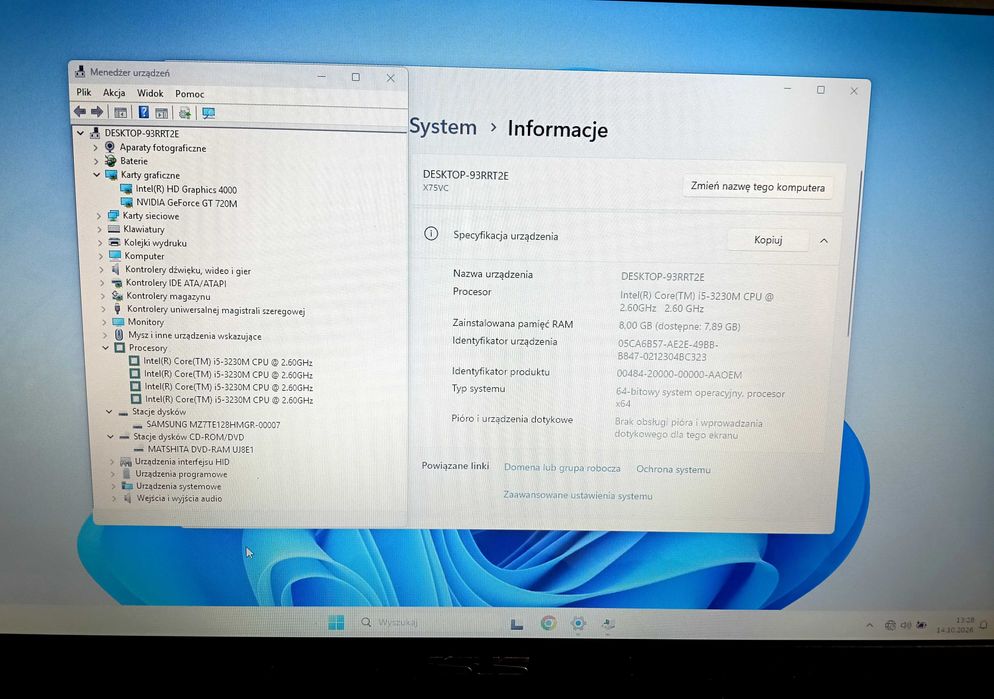Go back with the Device Manager back arrow
This screenshot has width=994, height=699.
(x=80, y=112)
